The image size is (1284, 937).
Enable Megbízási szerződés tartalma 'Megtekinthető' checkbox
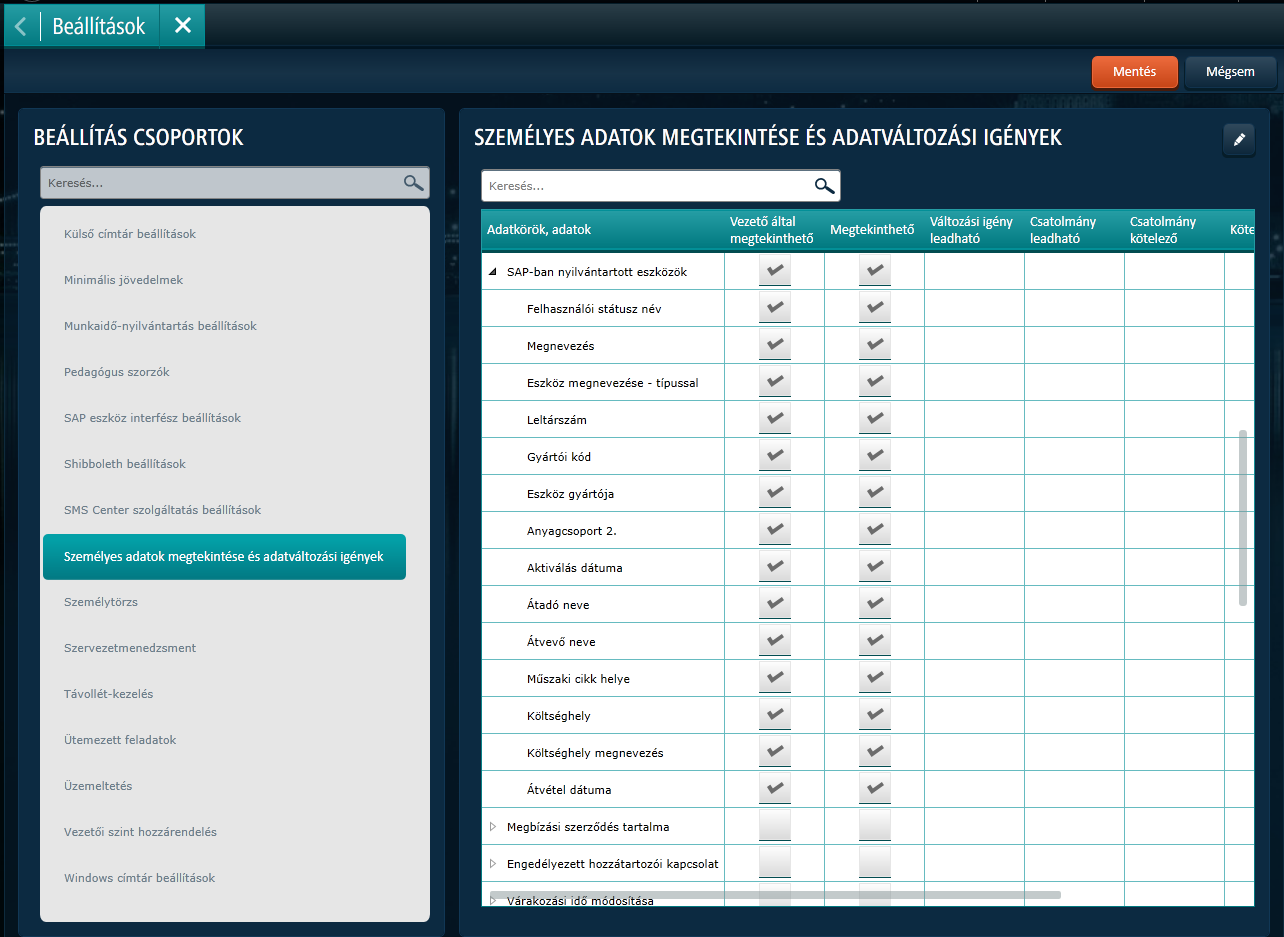click(x=874, y=827)
